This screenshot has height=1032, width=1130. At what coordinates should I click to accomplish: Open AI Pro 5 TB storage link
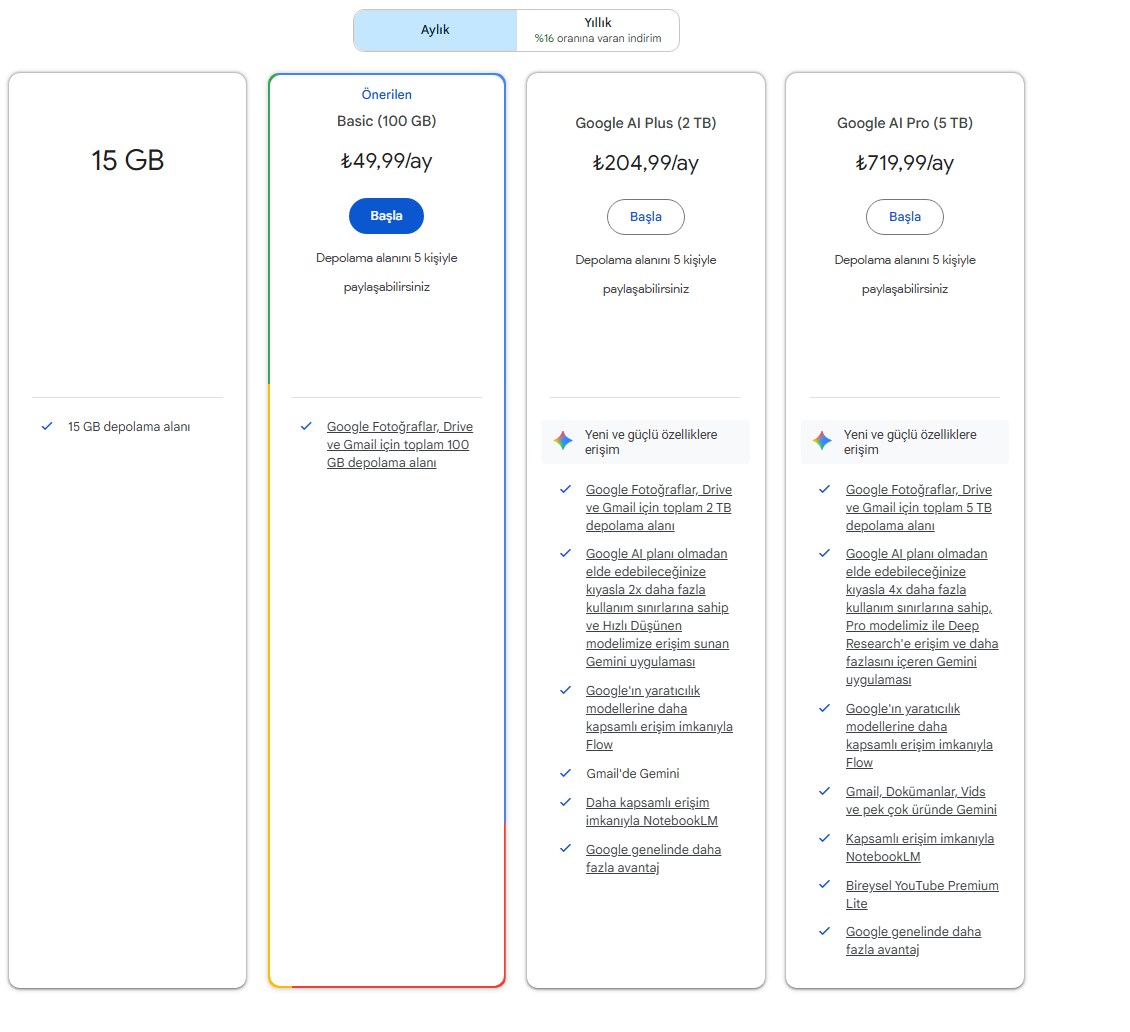(918, 507)
